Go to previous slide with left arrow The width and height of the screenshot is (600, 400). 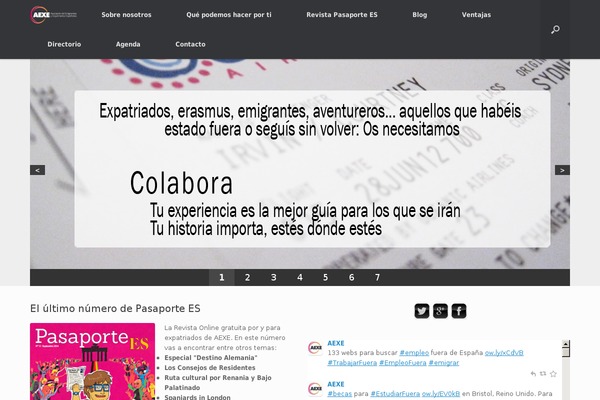tap(38, 170)
